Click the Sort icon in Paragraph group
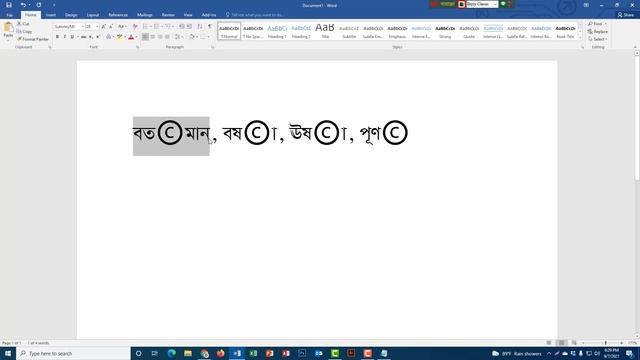The width and height of the screenshot is (640, 360). click(200, 27)
